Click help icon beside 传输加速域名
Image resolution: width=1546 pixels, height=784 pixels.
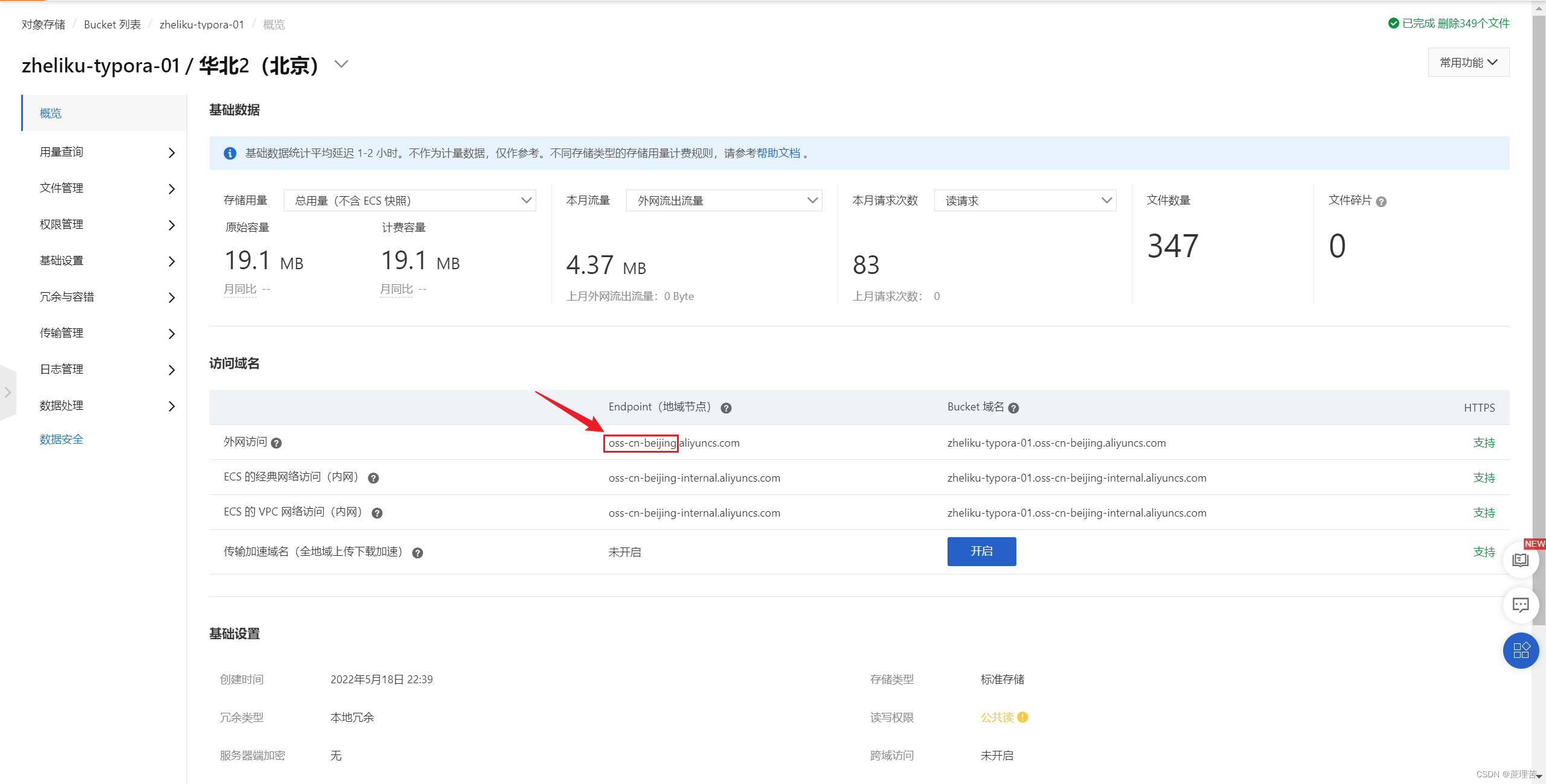click(417, 553)
